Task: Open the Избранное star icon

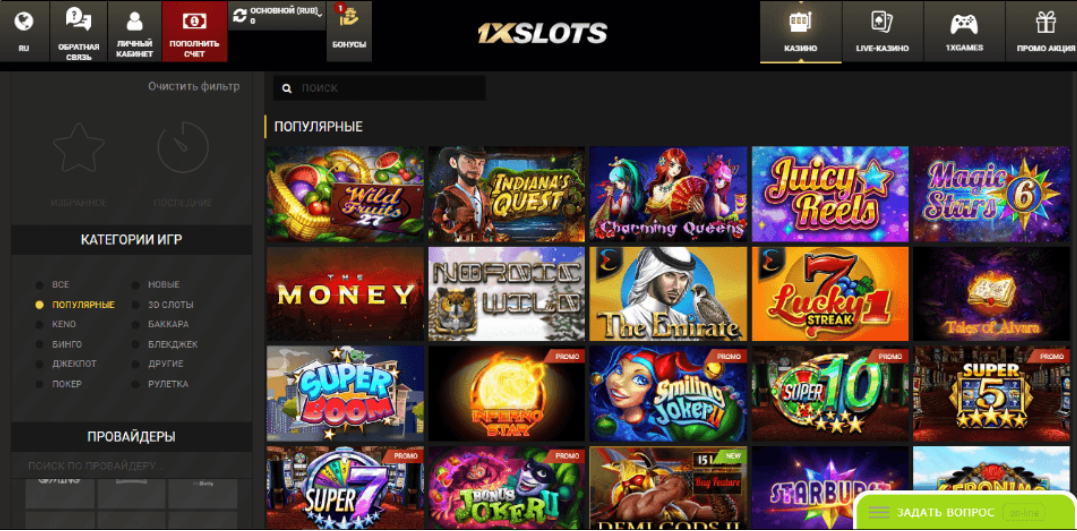Action: pos(79,148)
